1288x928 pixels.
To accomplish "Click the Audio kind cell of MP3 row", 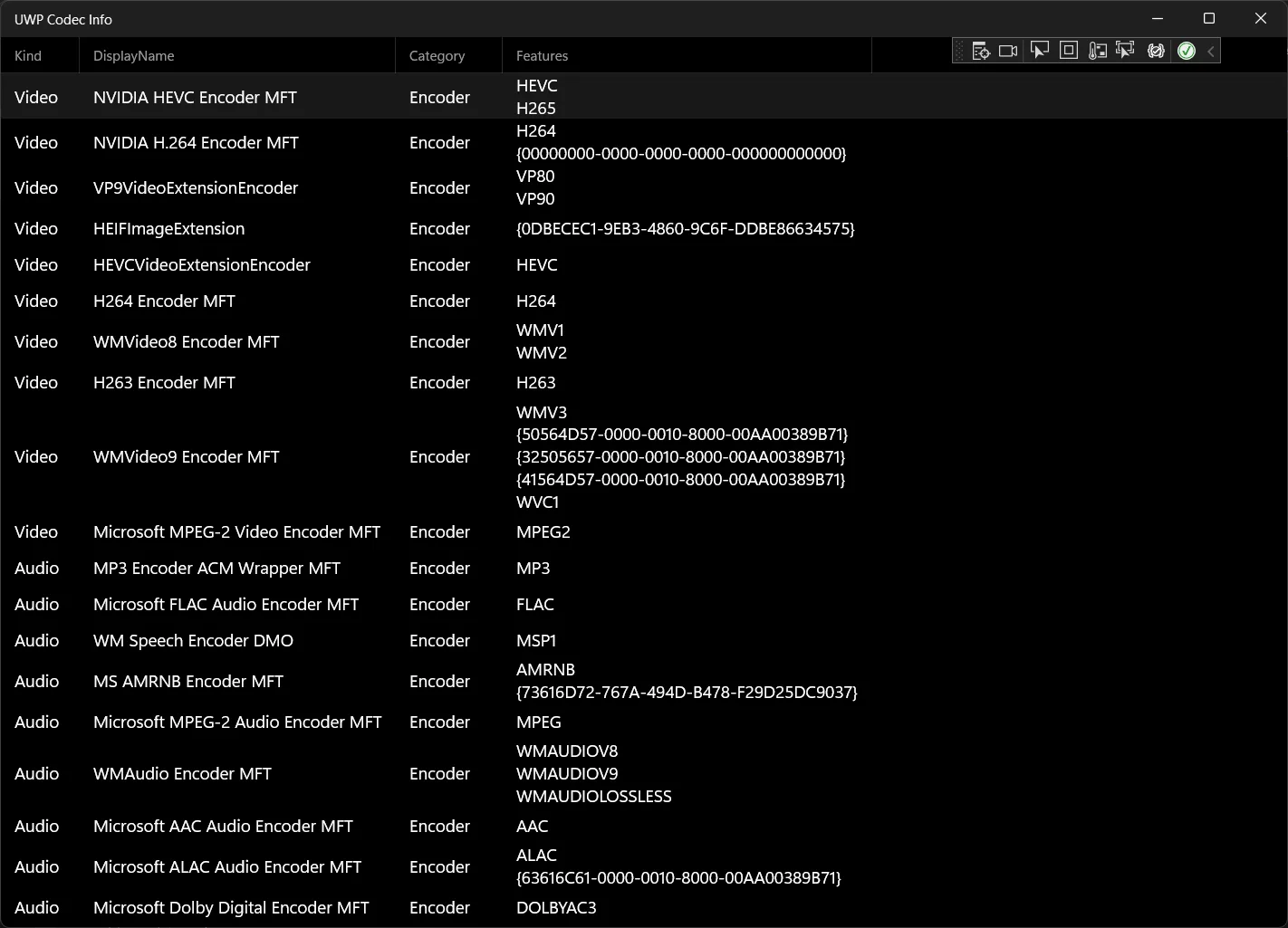I will coord(37,568).
